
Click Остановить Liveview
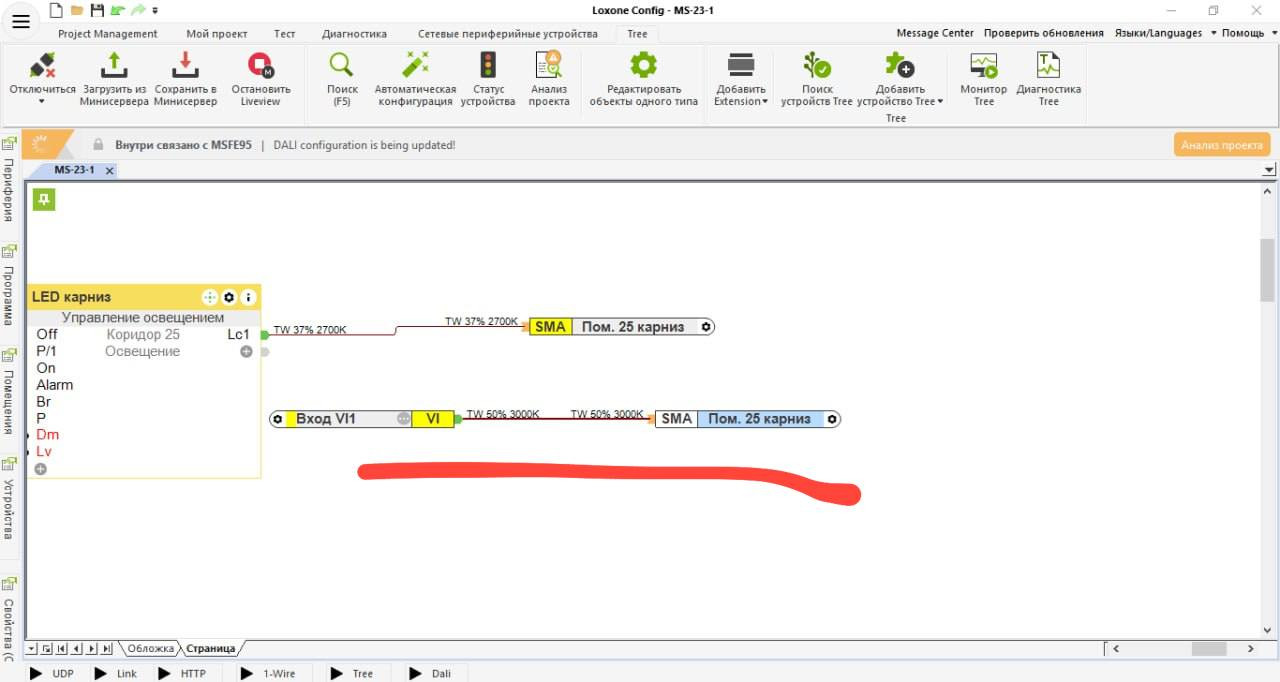coord(261,79)
